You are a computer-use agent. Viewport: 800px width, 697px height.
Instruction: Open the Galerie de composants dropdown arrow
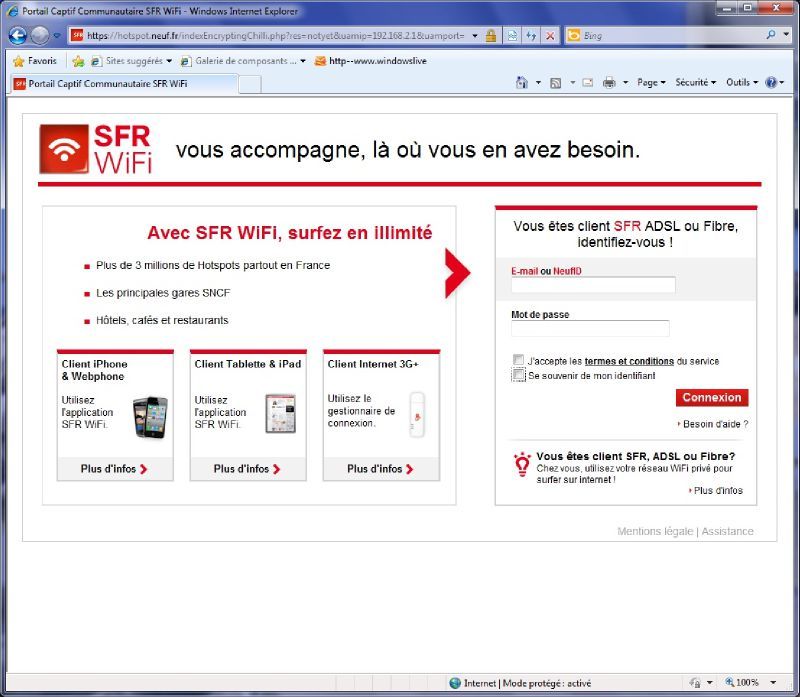[x=303, y=61]
